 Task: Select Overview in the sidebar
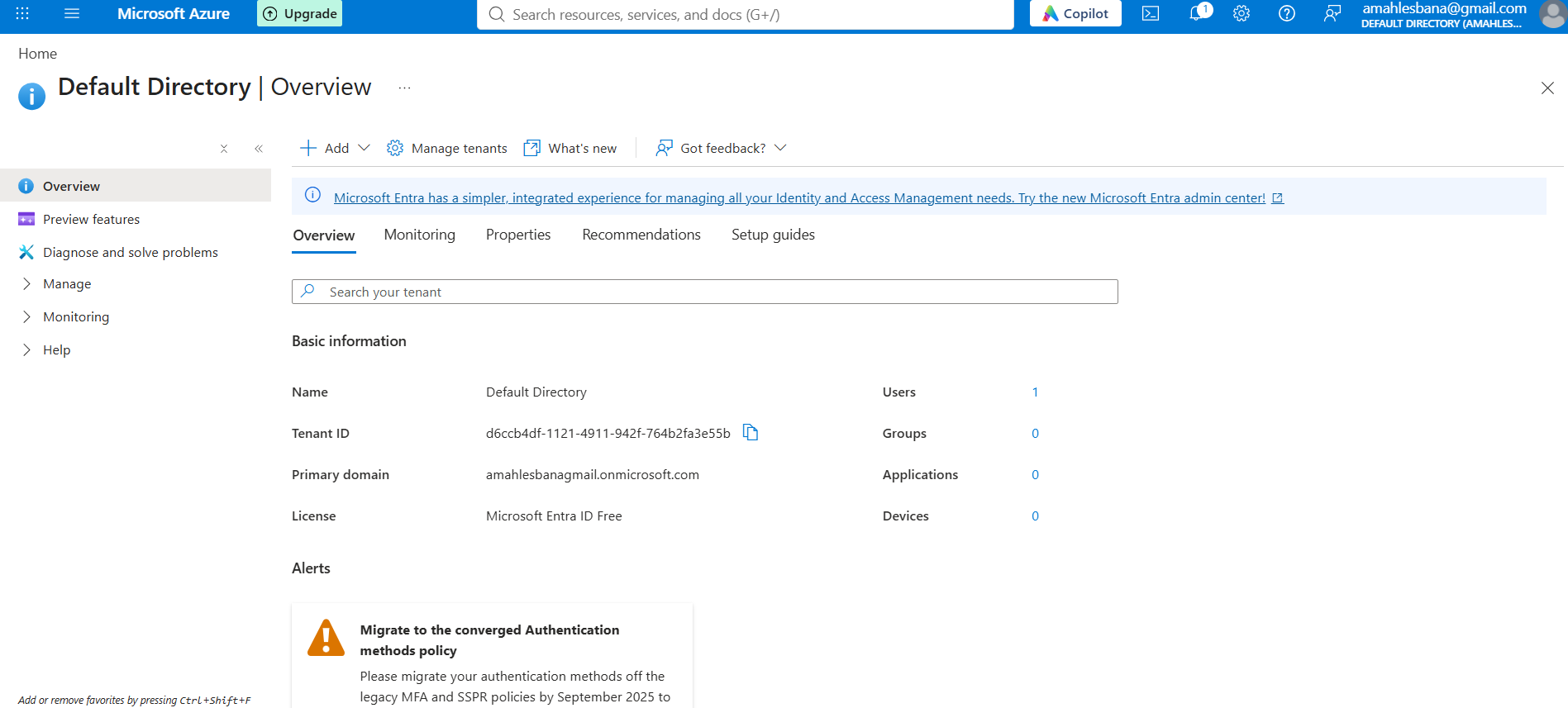[x=136, y=186]
